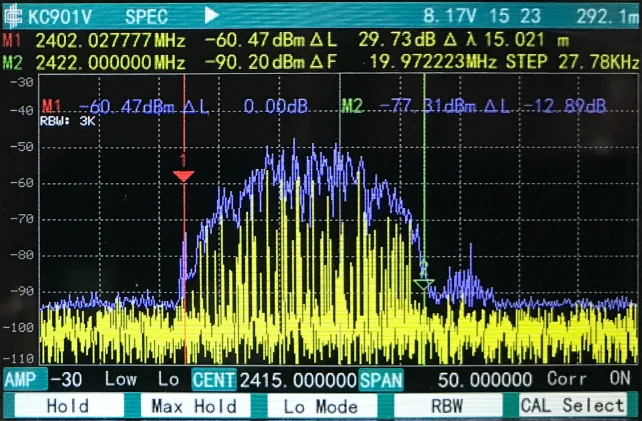Image resolution: width=642 pixels, height=421 pixels.
Task: Toggle the Corr ON setting
Action: click(588, 380)
